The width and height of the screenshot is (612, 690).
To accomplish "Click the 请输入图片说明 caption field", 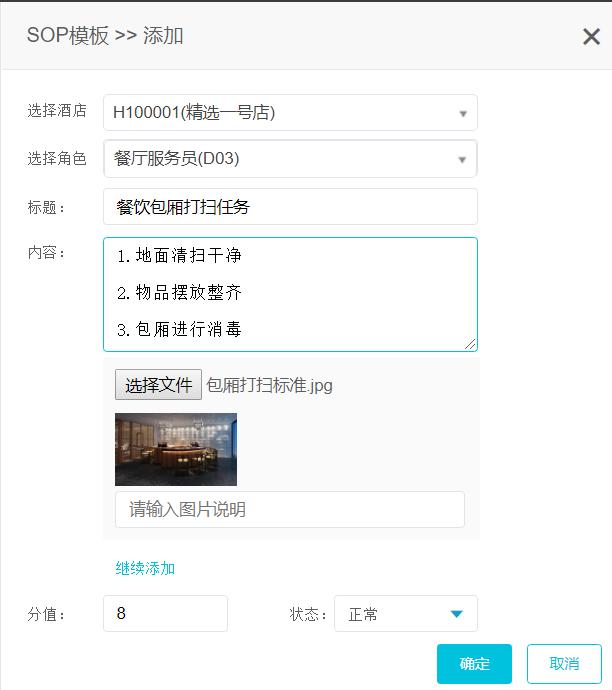I will (x=290, y=509).
